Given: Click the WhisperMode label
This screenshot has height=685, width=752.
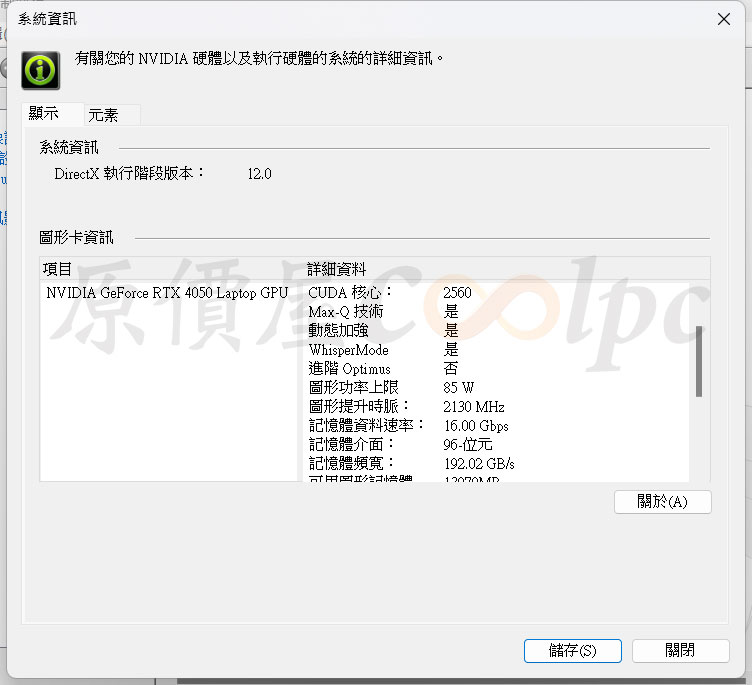Looking at the screenshot, I should [349, 350].
